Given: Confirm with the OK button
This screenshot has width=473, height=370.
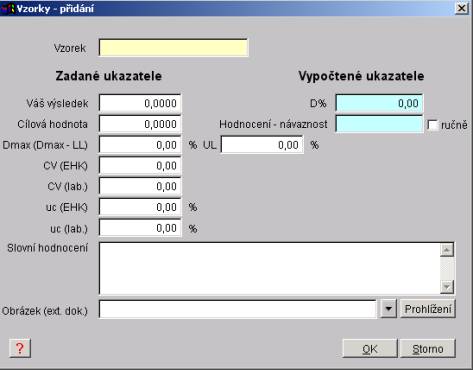Looking at the screenshot, I should (x=370, y=348).
